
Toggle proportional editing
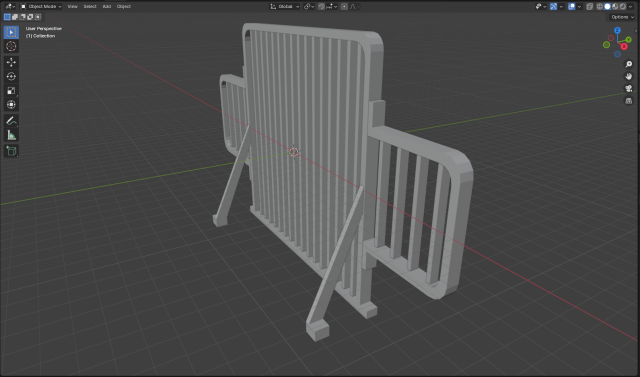pyautogui.click(x=344, y=7)
